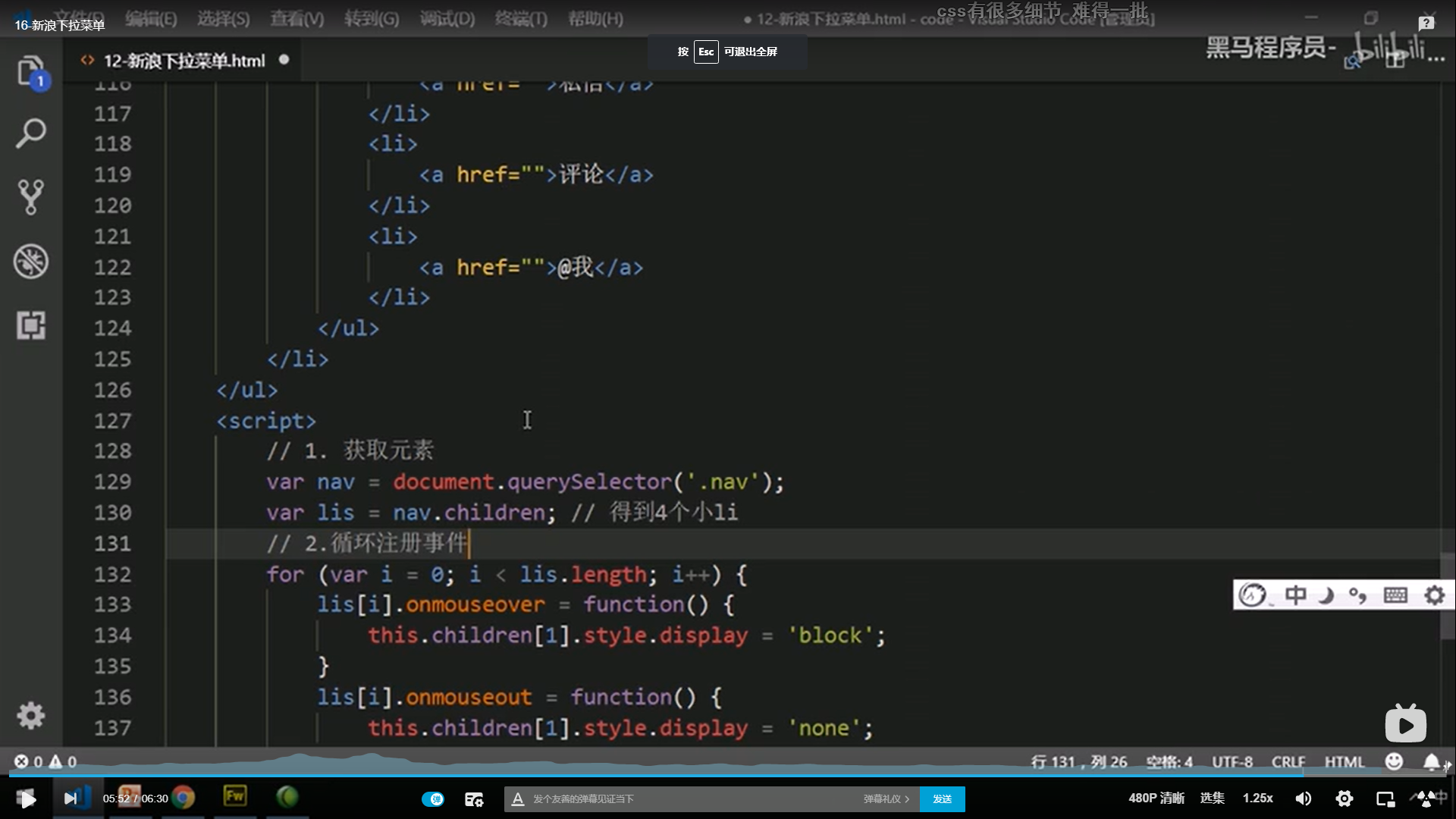Open the 选集 episode list

pyautogui.click(x=1212, y=798)
